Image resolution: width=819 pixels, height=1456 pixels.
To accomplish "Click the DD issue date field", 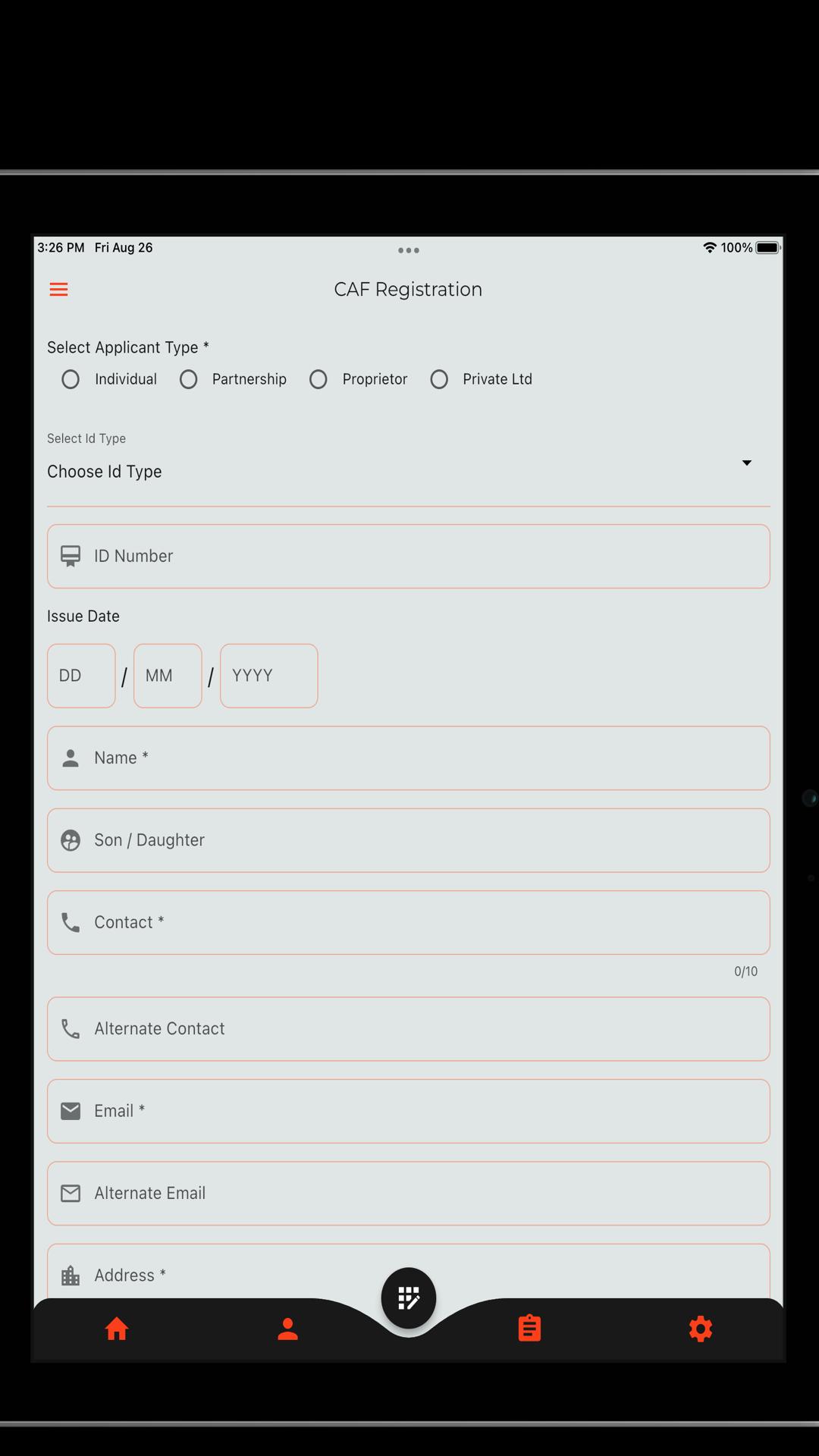I will [x=81, y=676].
